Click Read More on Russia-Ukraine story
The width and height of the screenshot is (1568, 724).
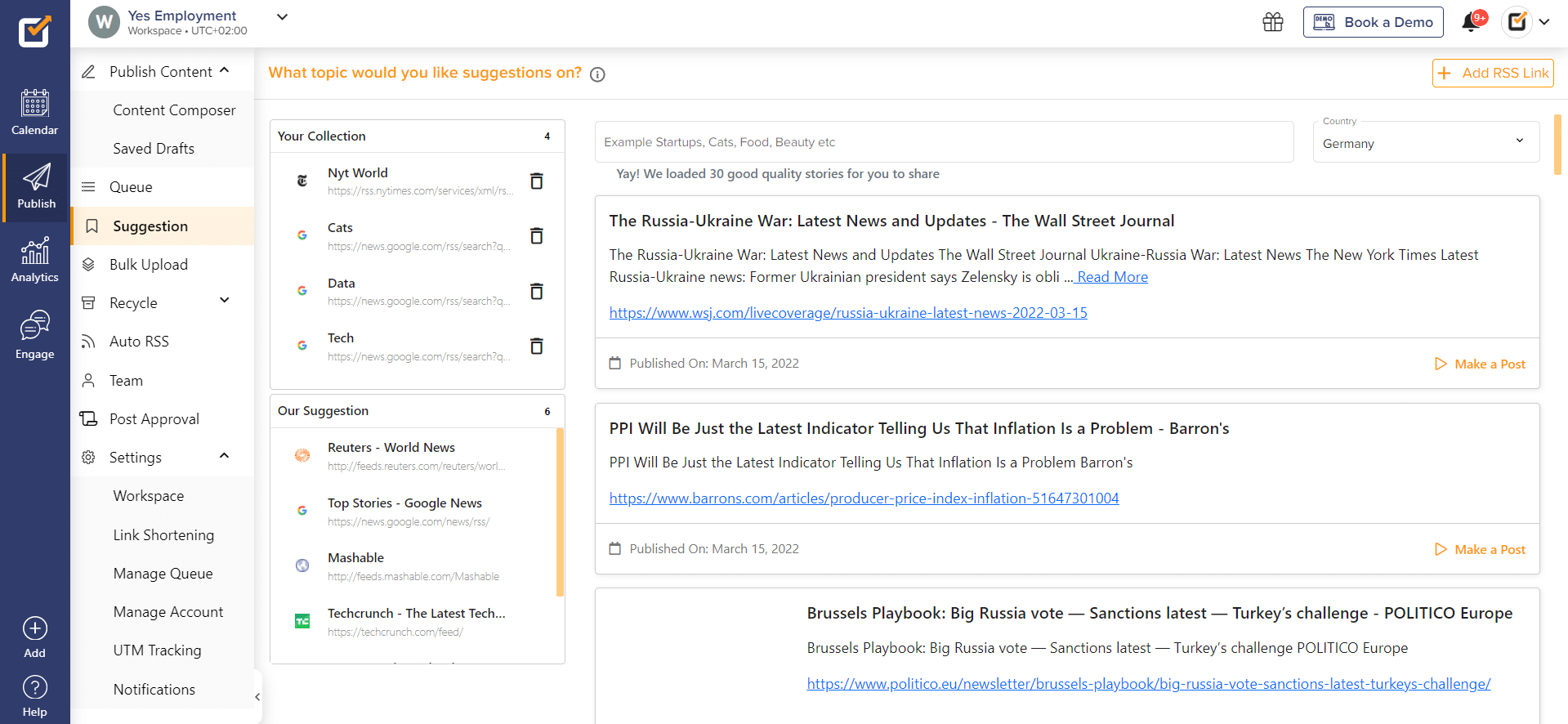point(1112,276)
